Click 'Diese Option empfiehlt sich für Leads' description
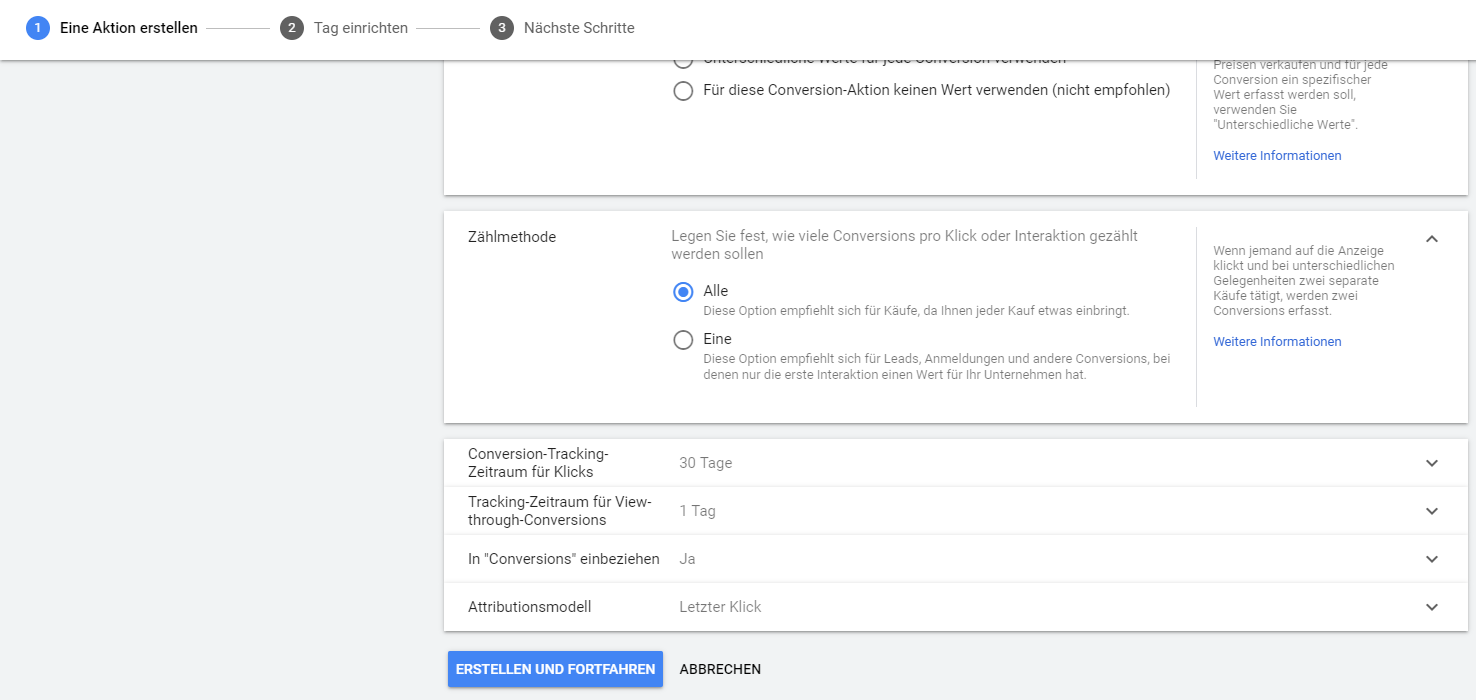The height and width of the screenshot is (700, 1476). [937, 367]
